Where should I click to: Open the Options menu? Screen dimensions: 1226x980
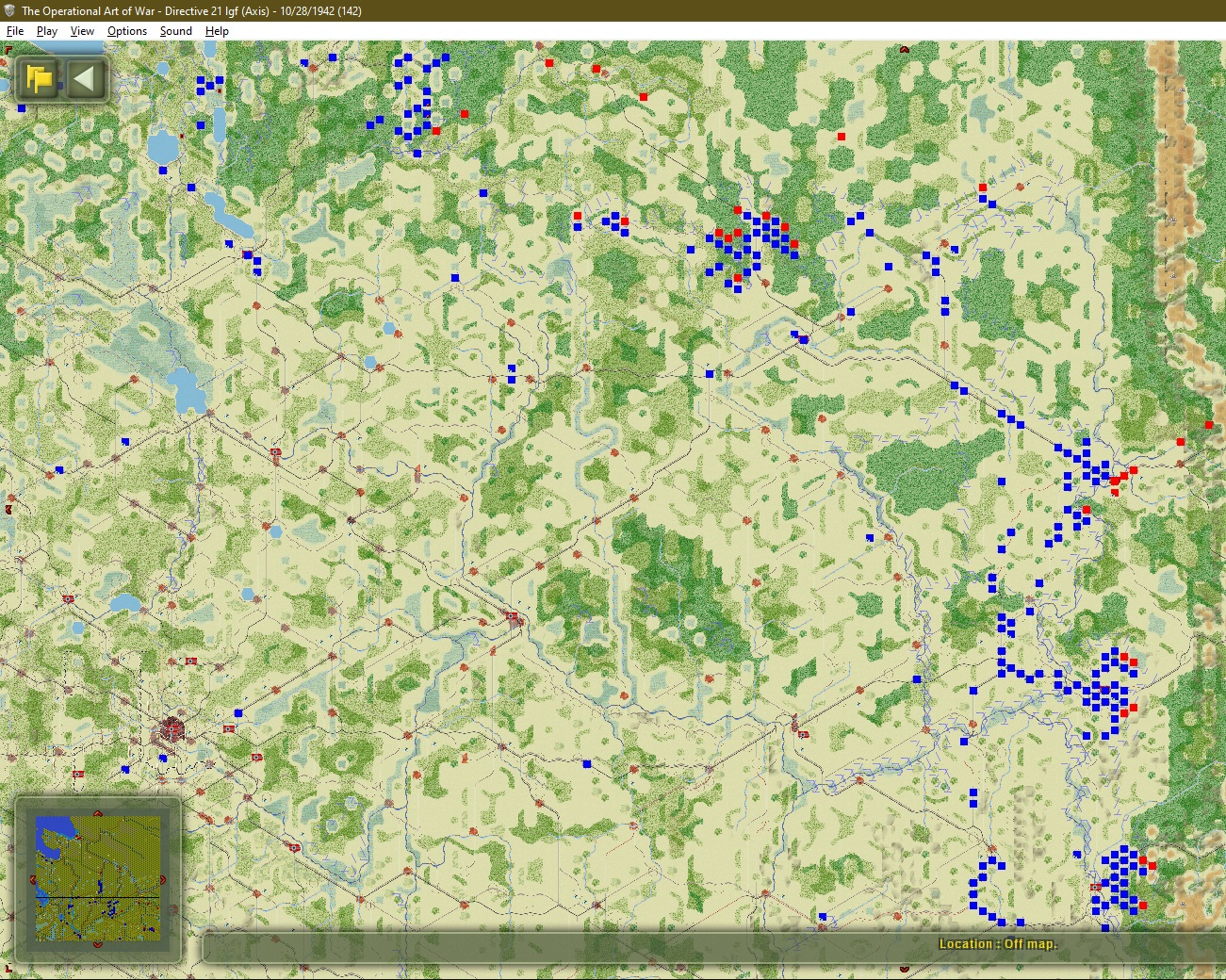click(x=127, y=31)
